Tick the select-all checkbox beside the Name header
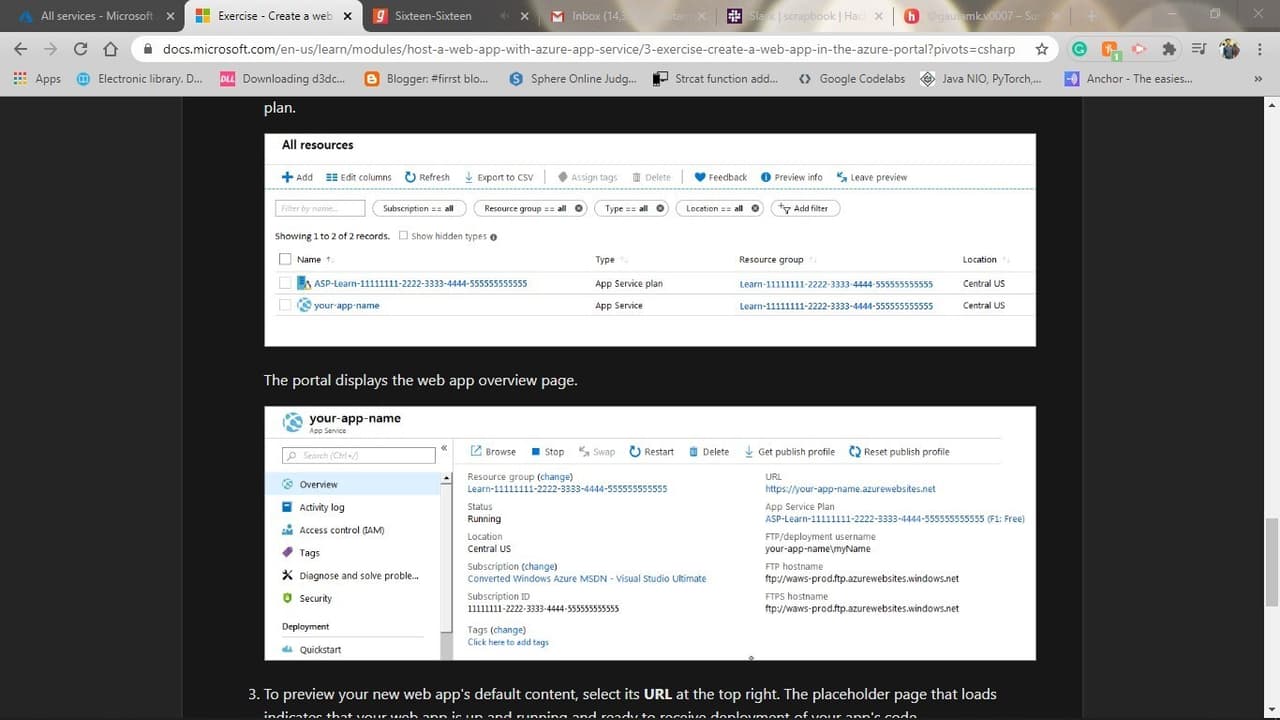 coord(285,259)
